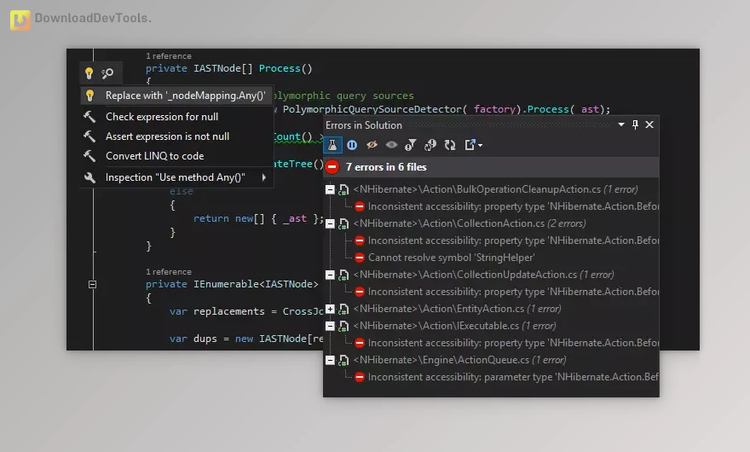Click '1 reference' CodeLens above Process()
Screen dimensions: 750x452
(168, 56)
